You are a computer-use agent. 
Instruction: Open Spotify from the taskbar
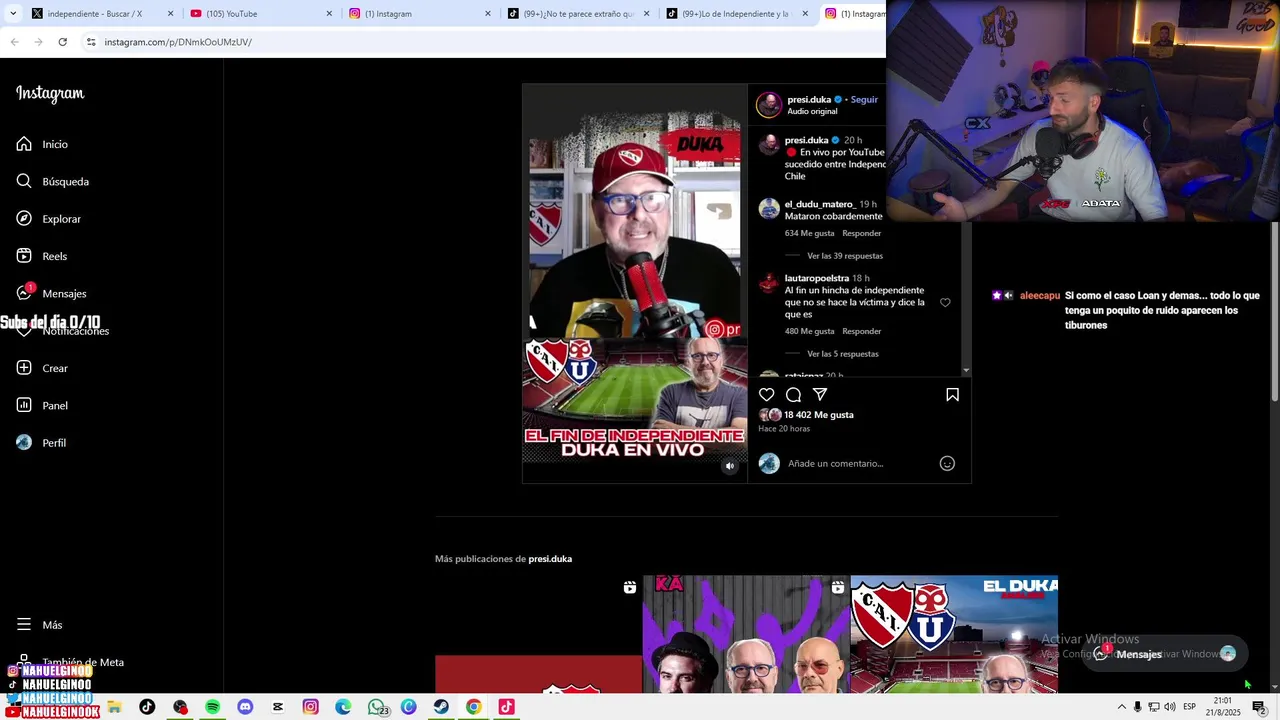(213, 707)
